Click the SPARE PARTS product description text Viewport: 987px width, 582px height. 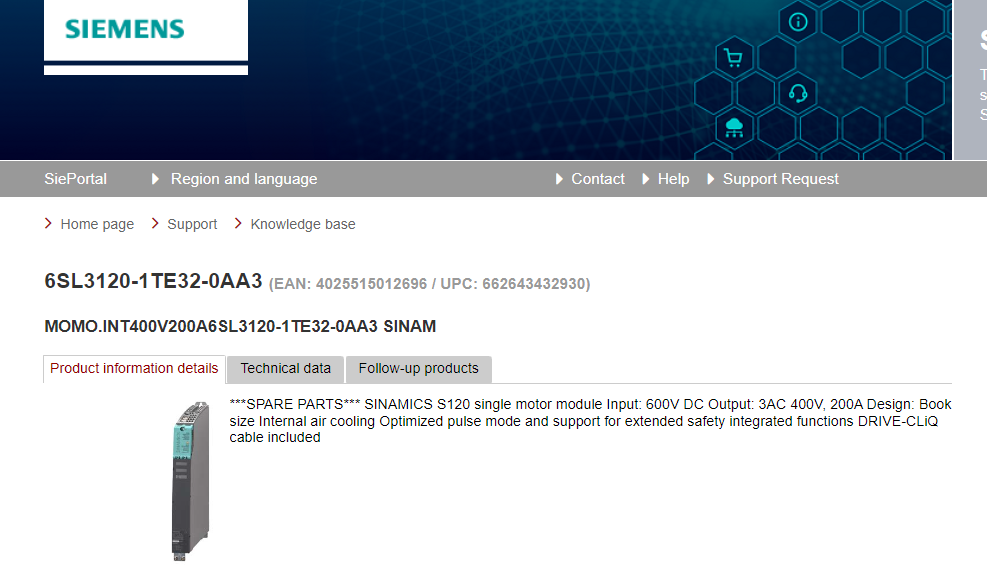pos(590,420)
